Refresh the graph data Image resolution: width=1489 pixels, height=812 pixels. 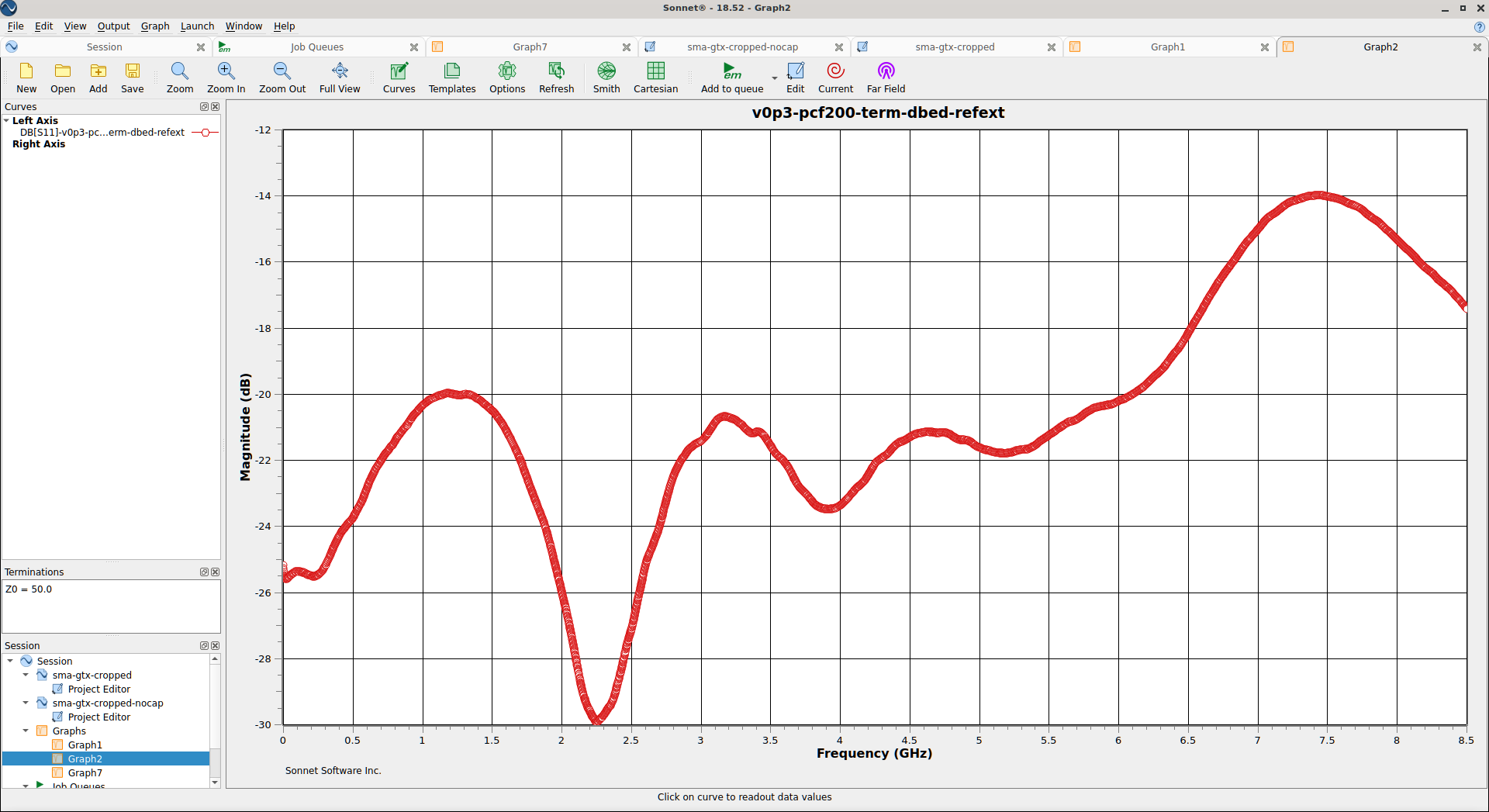coord(557,78)
